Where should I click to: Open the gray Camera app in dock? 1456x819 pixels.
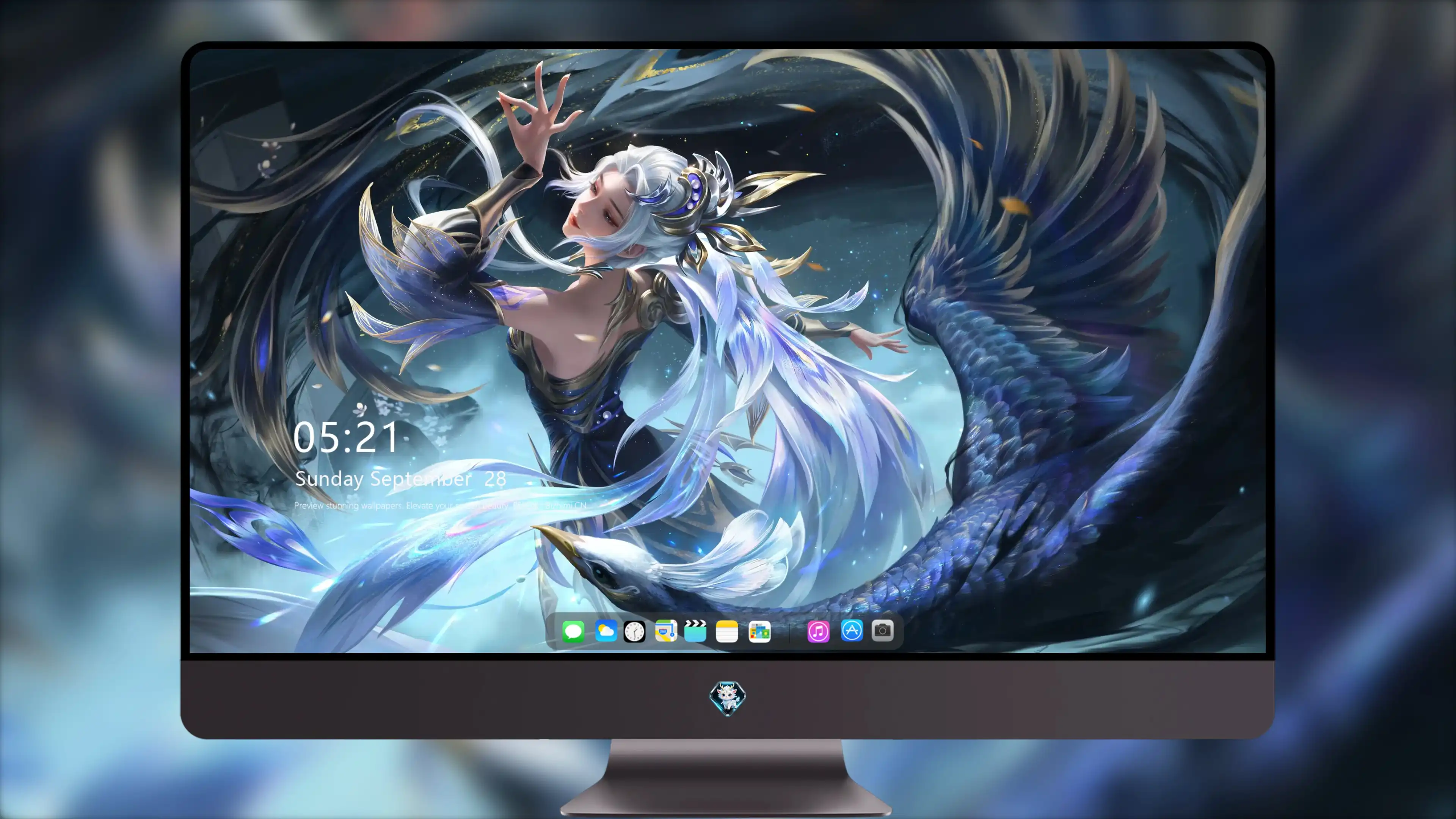click(x=882, y=630)
